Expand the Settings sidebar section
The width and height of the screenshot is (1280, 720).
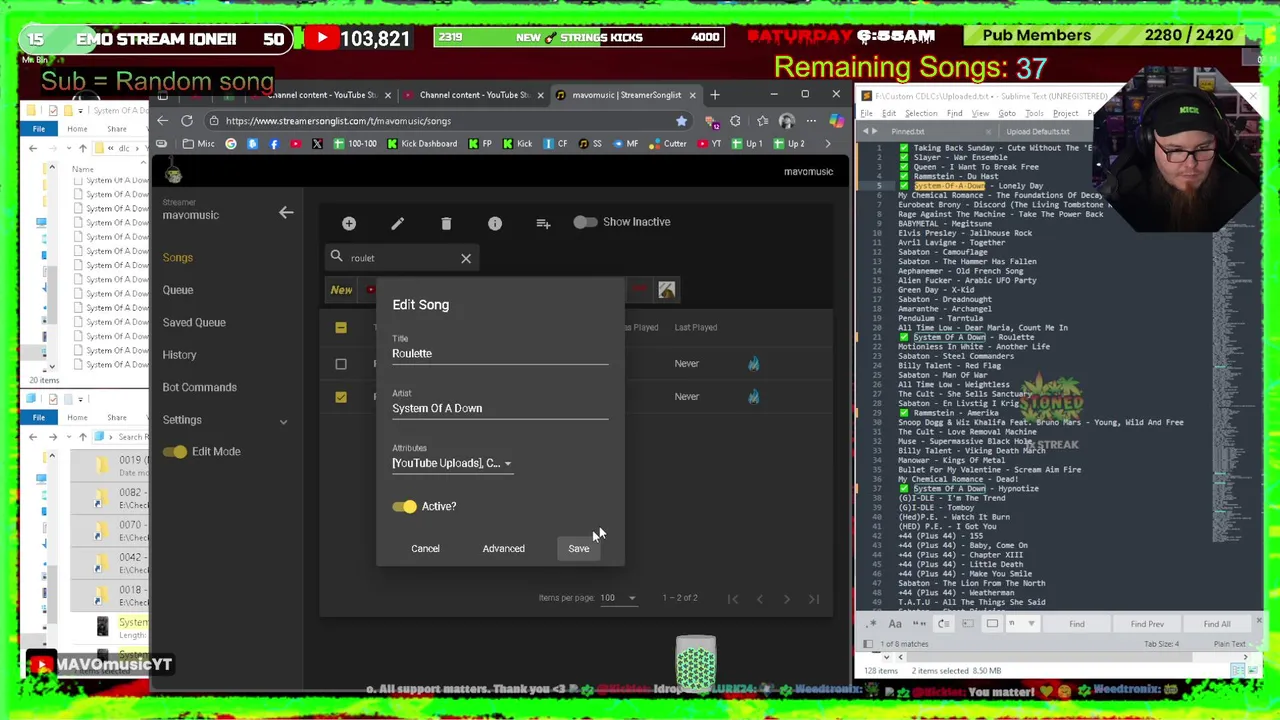[x=225, y=420]
